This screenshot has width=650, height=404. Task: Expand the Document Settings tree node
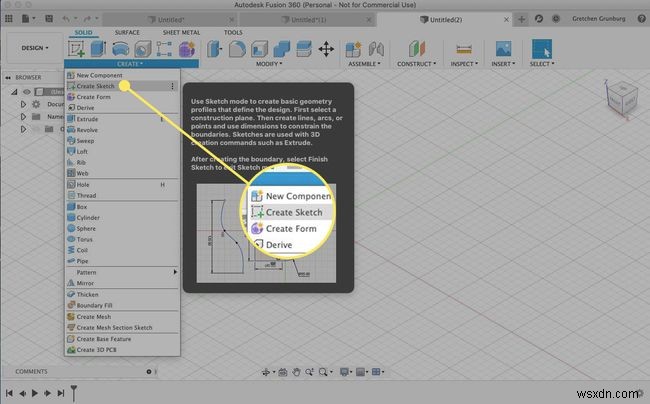pyautogui.click(x=23, y=104)
